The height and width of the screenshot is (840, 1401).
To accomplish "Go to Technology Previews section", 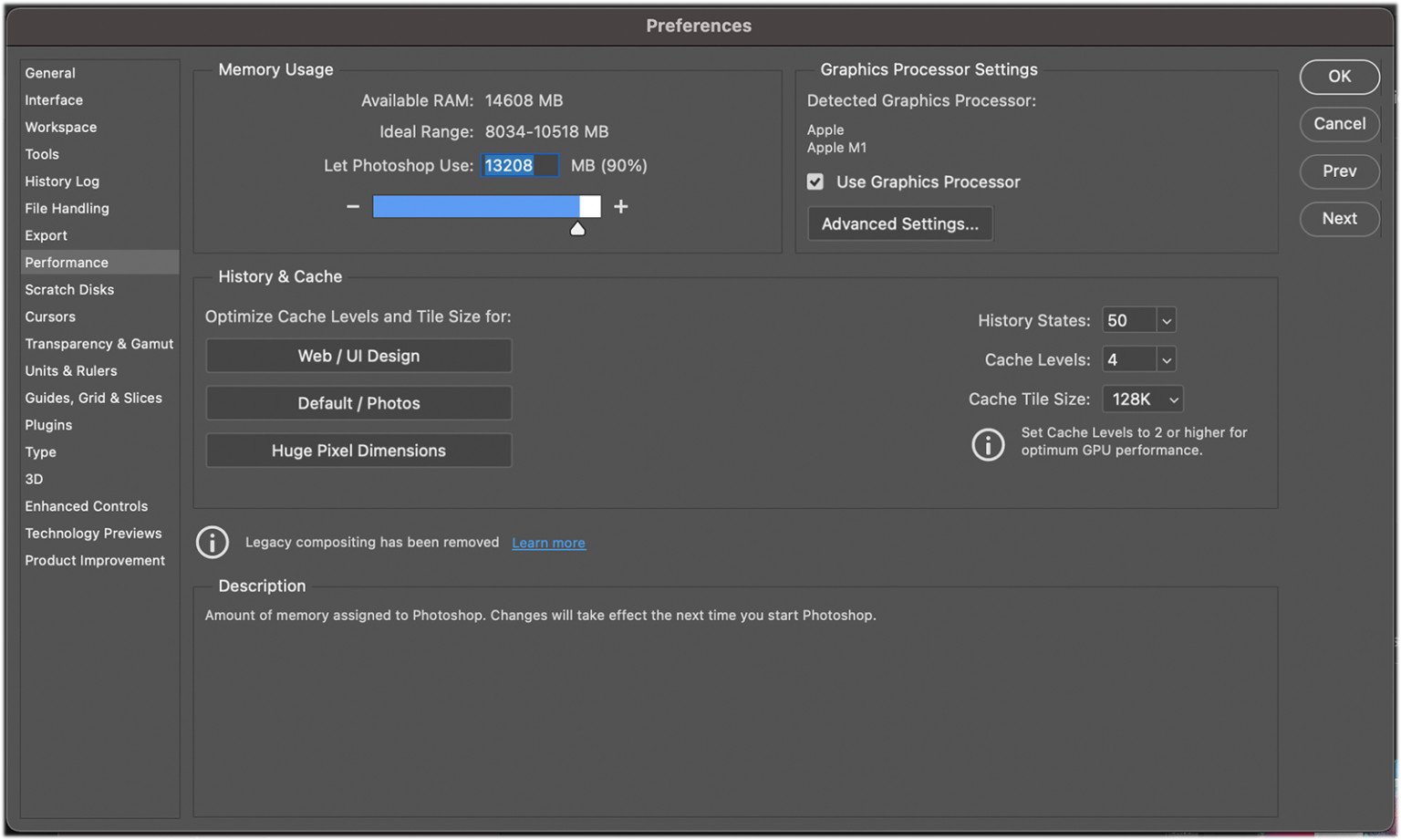I will click(93, 534).
